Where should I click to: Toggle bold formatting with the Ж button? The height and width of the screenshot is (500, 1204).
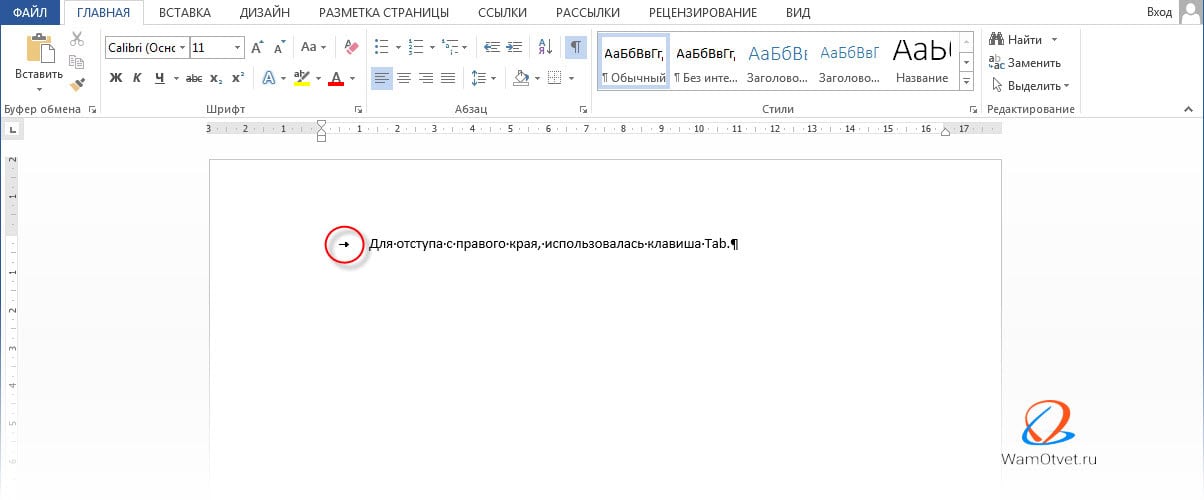115,78
